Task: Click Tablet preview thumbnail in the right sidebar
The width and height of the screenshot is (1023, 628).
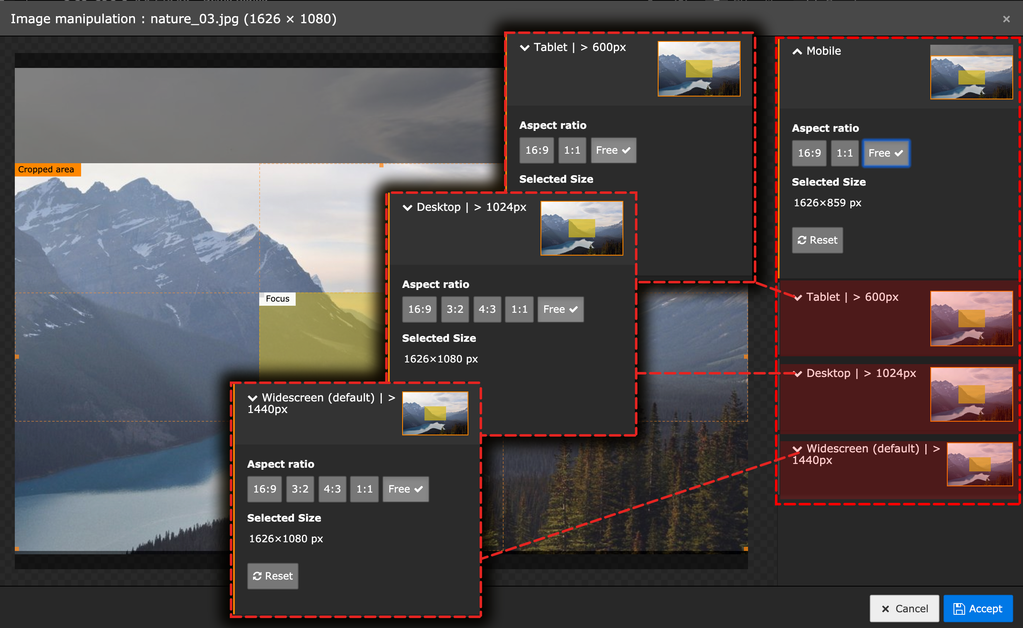Action: tap(970, 318)
